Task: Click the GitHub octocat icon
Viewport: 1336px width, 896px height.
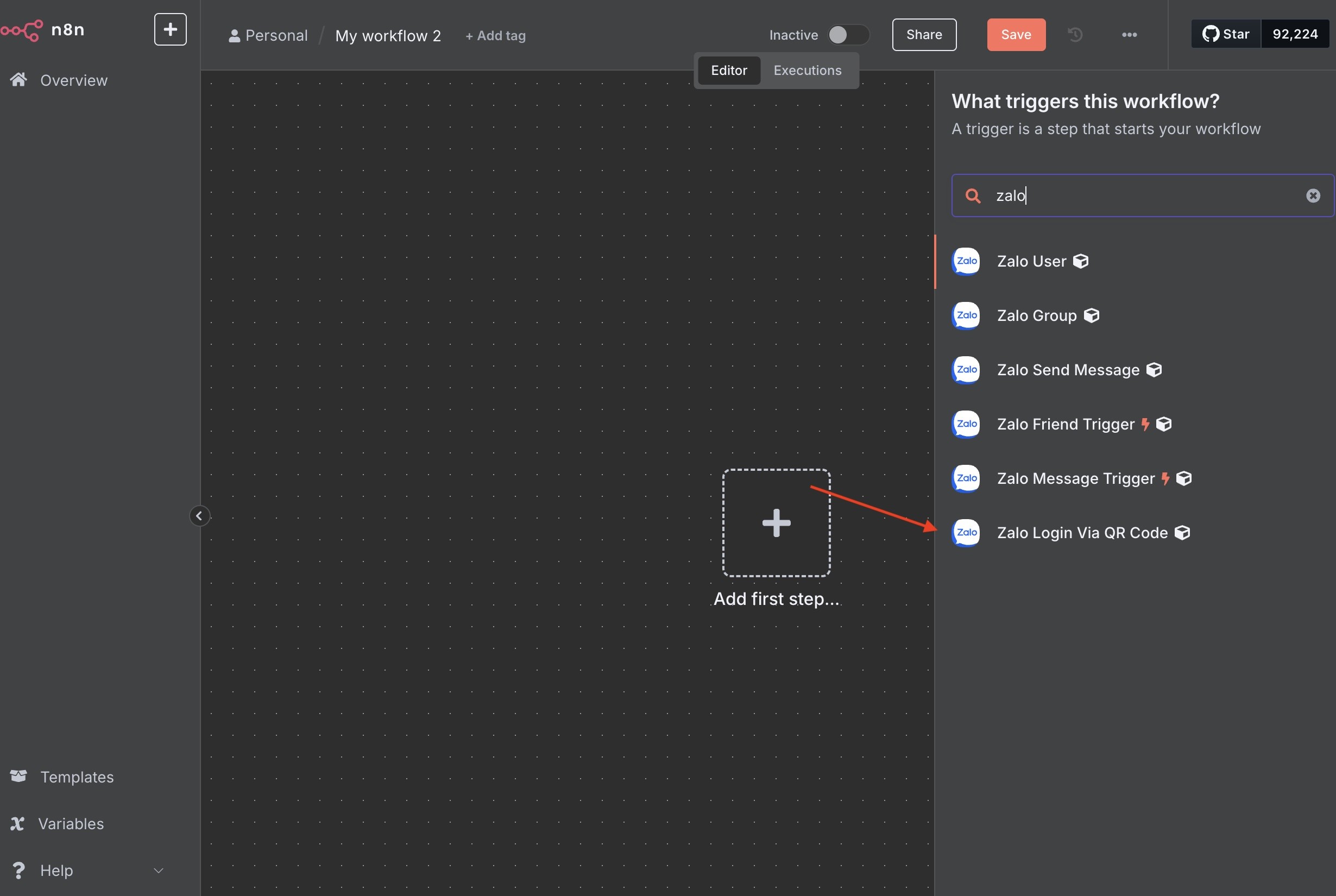Action: click(x=1211, y=34)
